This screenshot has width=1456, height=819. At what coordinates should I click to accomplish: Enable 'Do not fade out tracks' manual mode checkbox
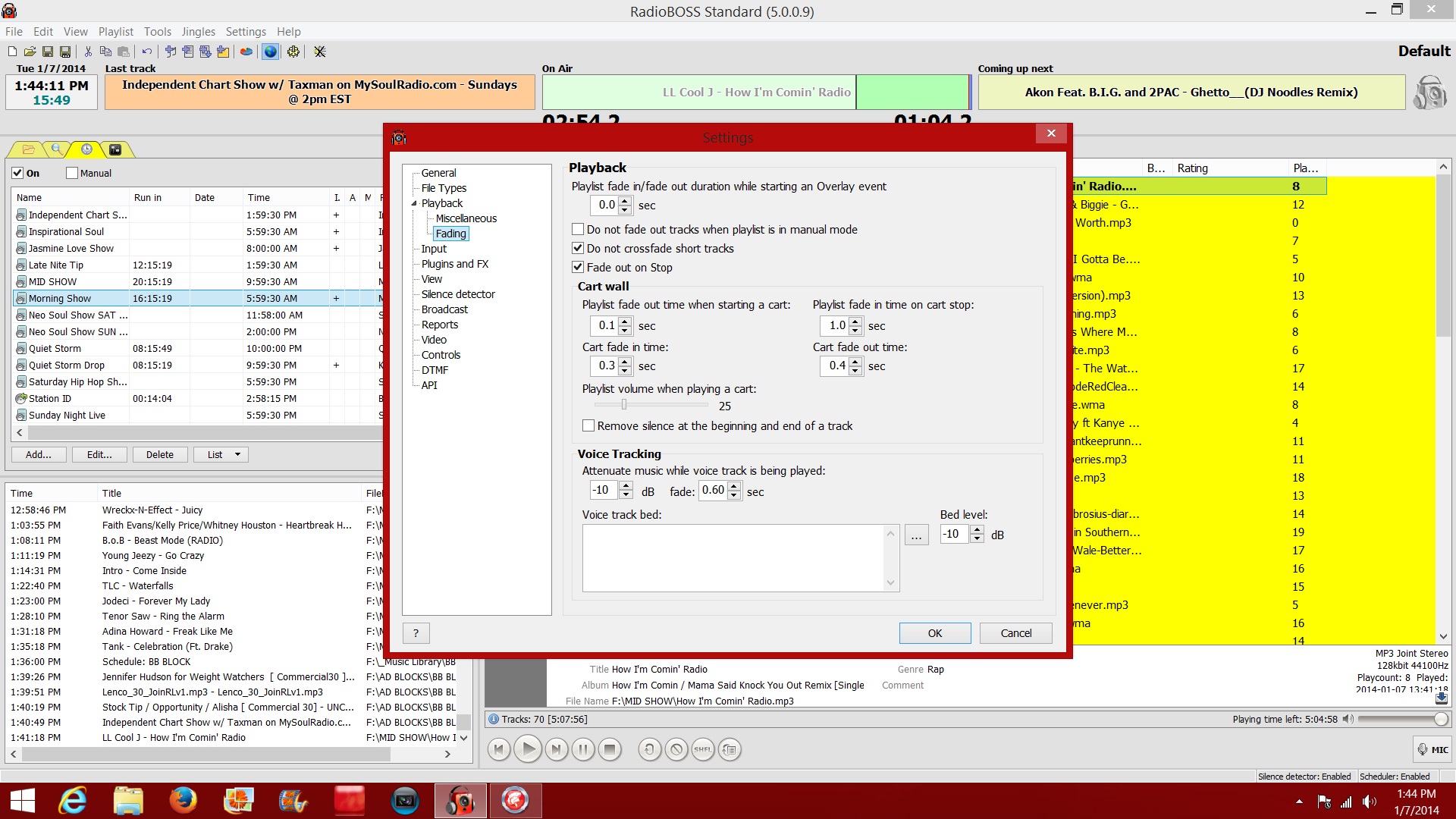coord(578,229)
